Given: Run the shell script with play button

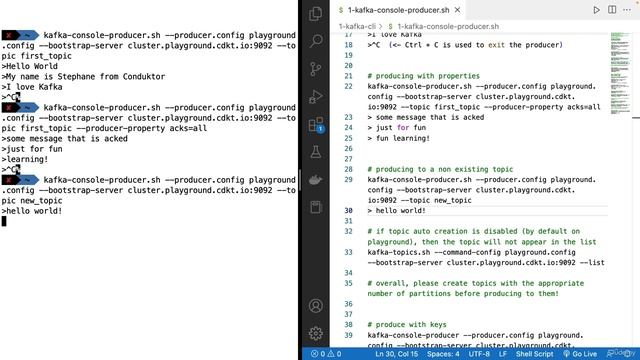Looking at the screenshot, I should pos(596,10).
